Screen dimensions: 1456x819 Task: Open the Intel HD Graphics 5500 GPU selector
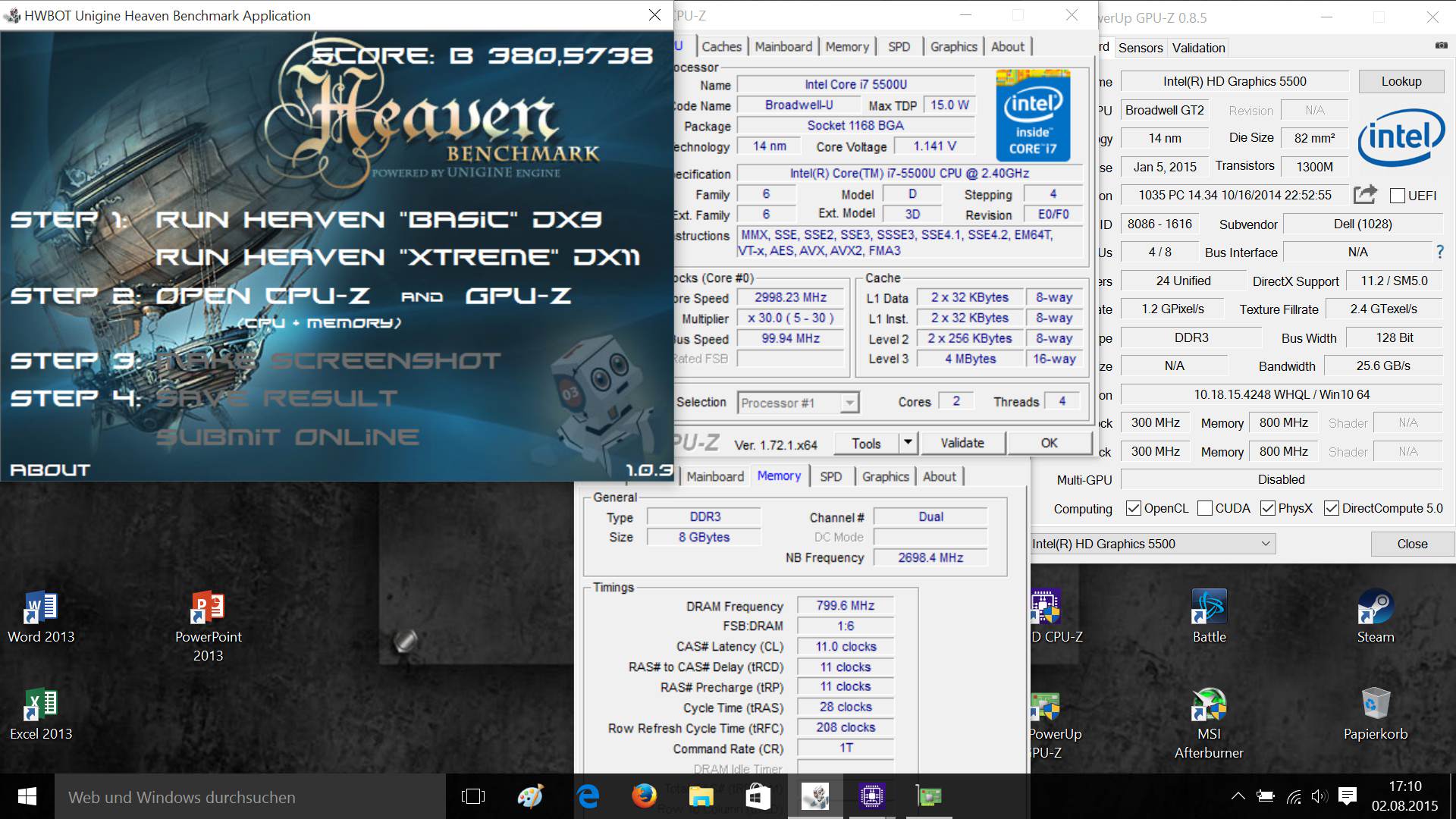(x=1153, y=544)
